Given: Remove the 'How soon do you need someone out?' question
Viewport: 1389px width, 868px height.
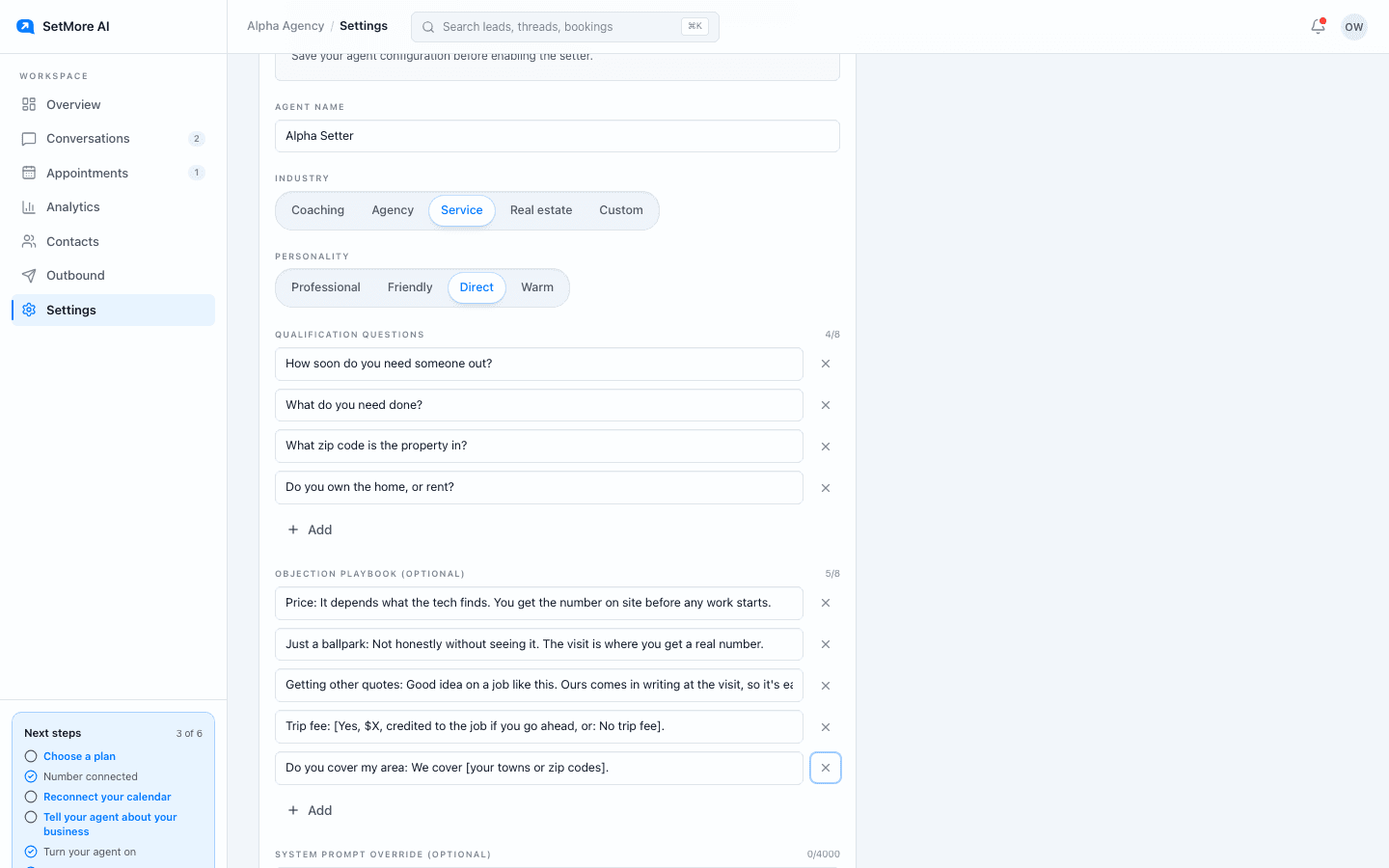Looking at the screenshot, I should coord(826,364).
